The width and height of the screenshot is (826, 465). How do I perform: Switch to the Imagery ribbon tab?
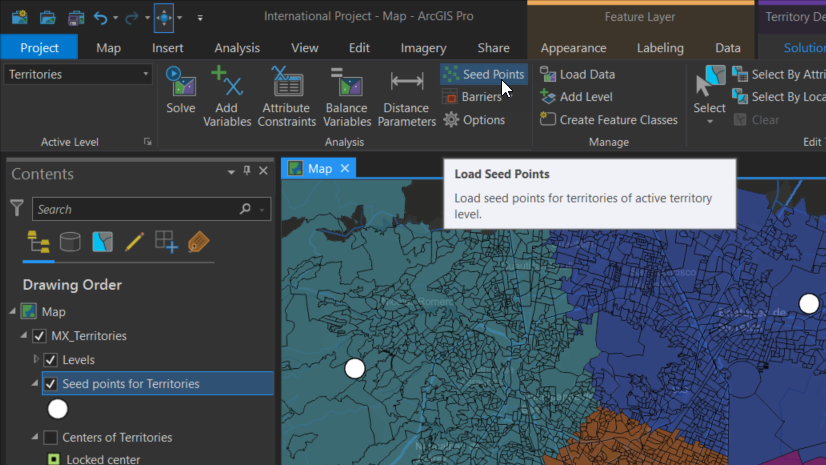(423, 48)
